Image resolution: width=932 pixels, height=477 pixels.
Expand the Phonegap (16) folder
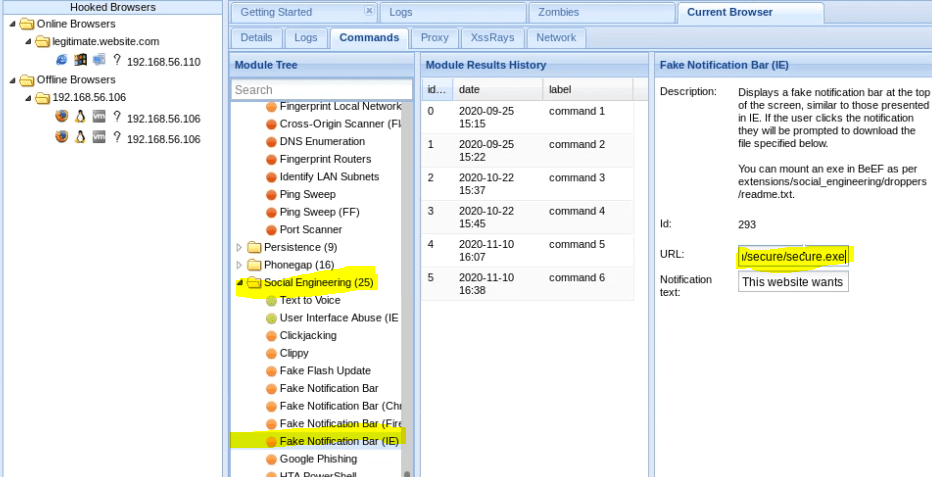tap(239, 265)
